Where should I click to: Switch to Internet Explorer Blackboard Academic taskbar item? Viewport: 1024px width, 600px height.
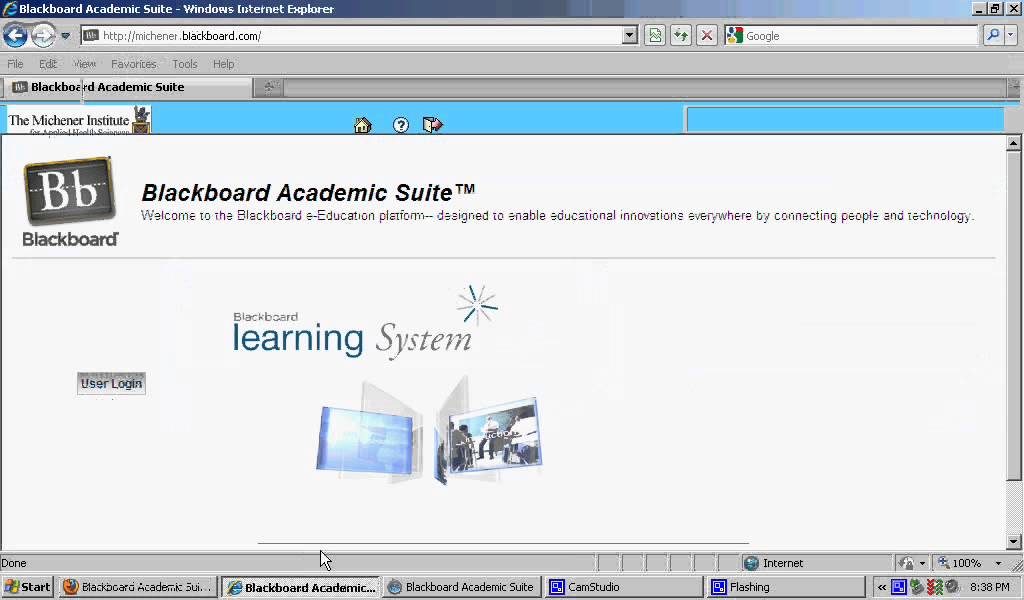300,587
